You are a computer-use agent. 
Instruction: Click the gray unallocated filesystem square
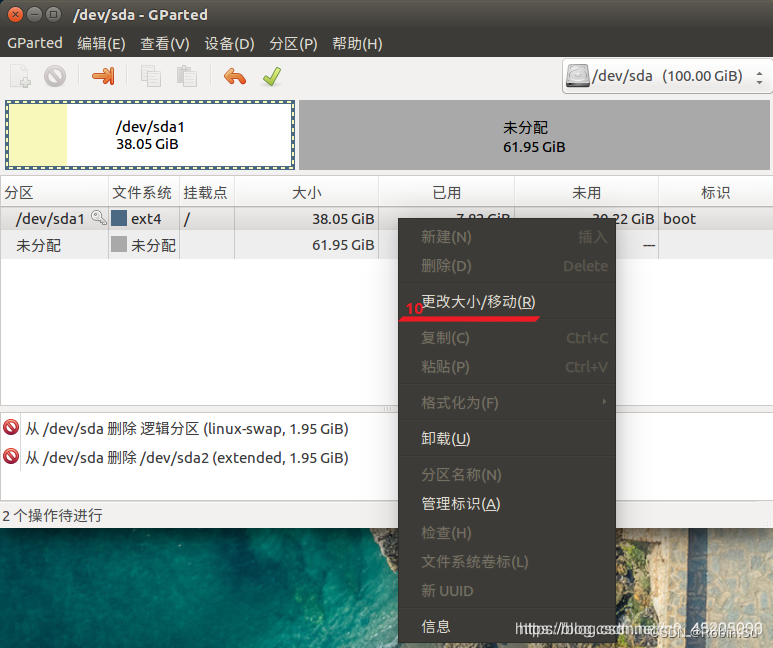point(119,244)
